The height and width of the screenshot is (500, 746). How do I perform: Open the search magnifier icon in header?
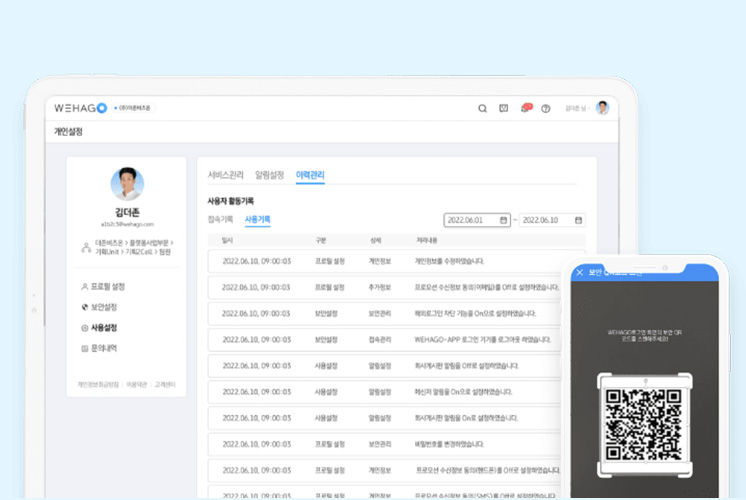pos(482,108)
